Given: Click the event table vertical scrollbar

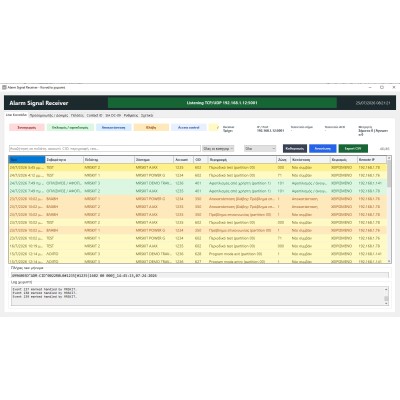Looking at the screenshot, I should 389,210.
